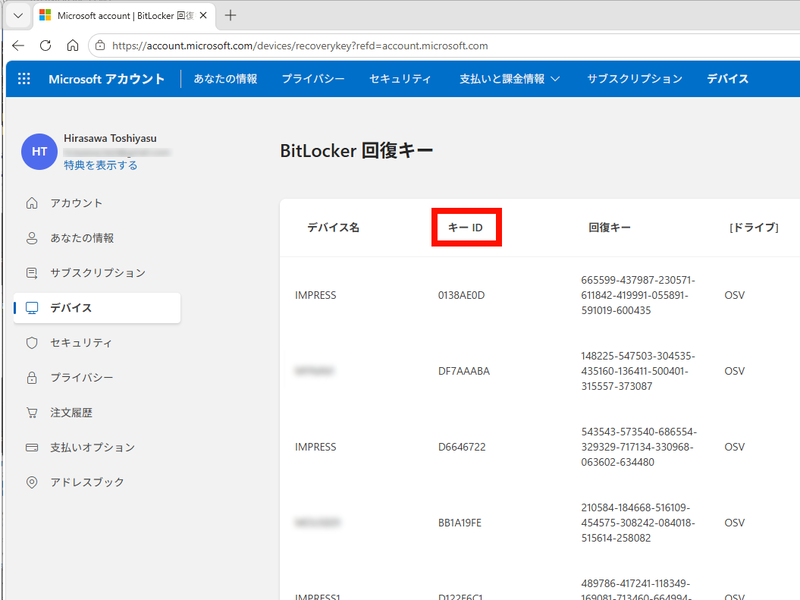Click Microsoft アカウント header title

[x=106, y=79]
